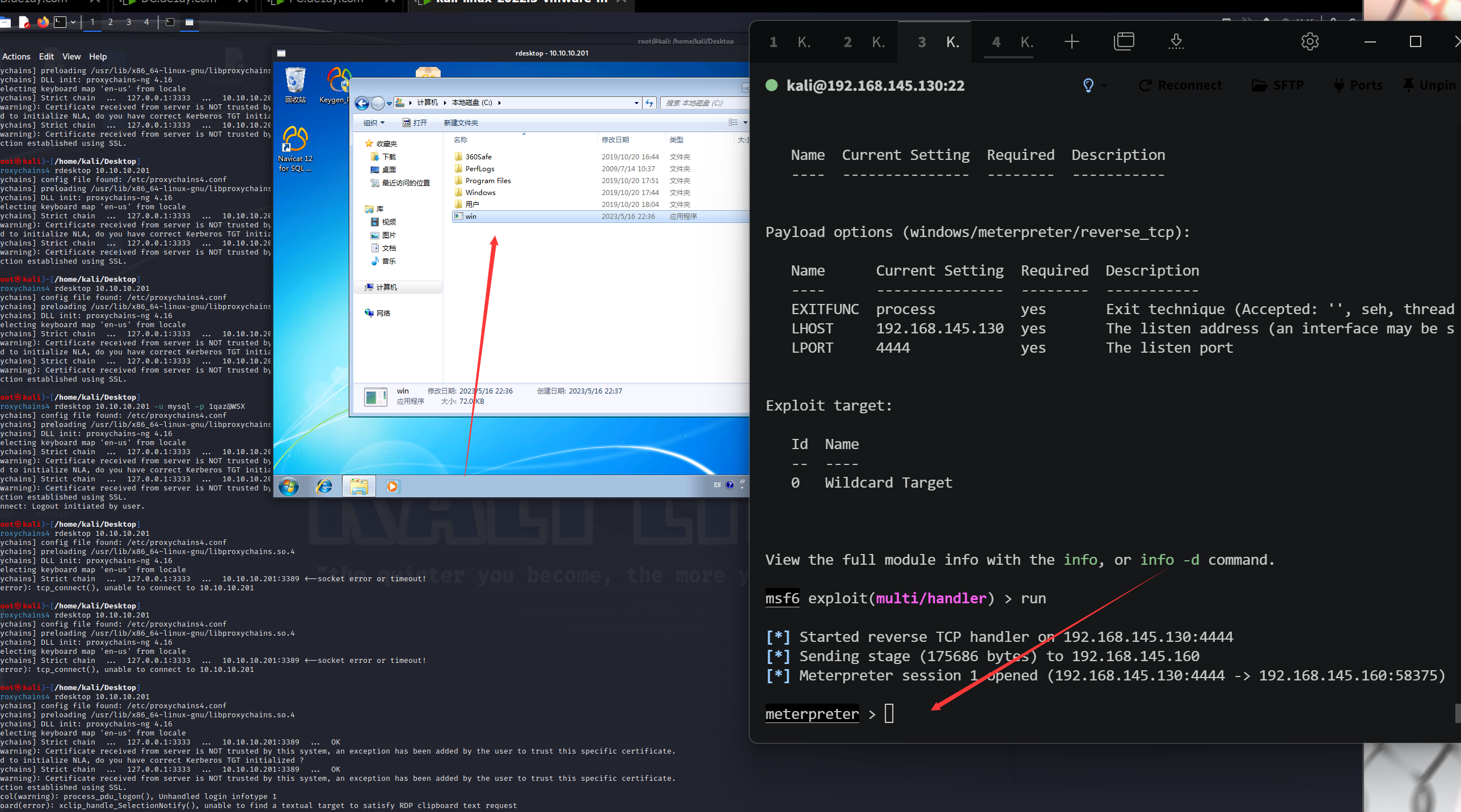The height and width of the screenshot is (812, 1461).
Task: Select the Windows folder
Action: click(x=475, y=193)
